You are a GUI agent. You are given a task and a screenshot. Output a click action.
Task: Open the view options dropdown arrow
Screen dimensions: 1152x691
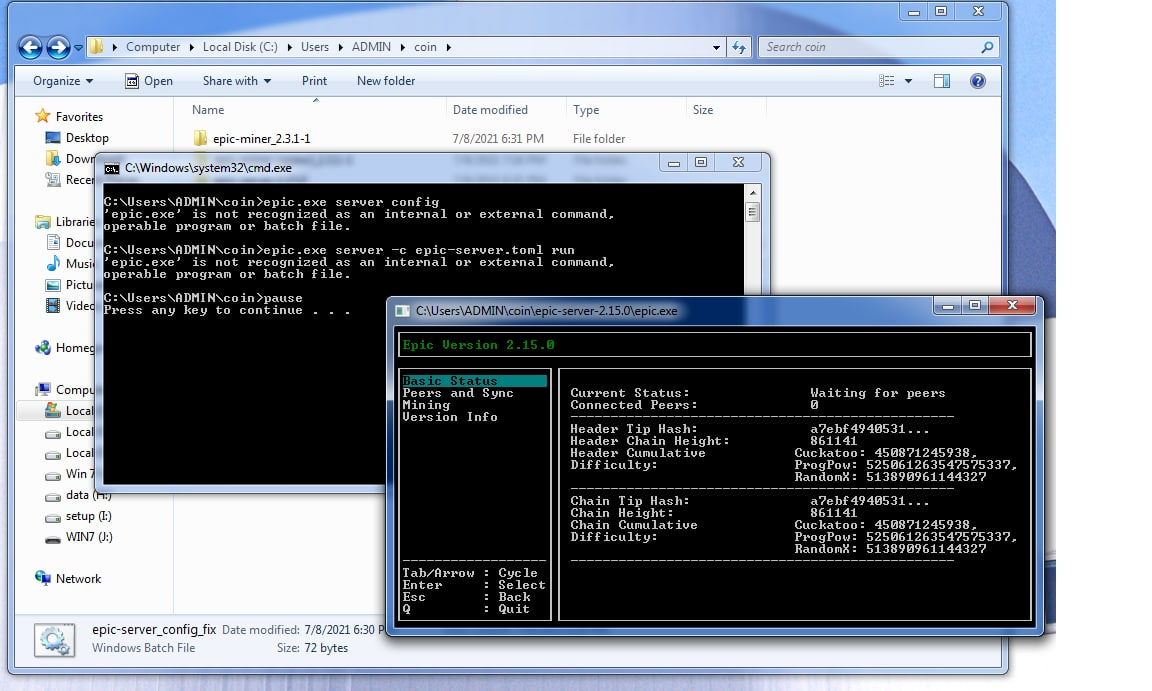coord(908,81)
